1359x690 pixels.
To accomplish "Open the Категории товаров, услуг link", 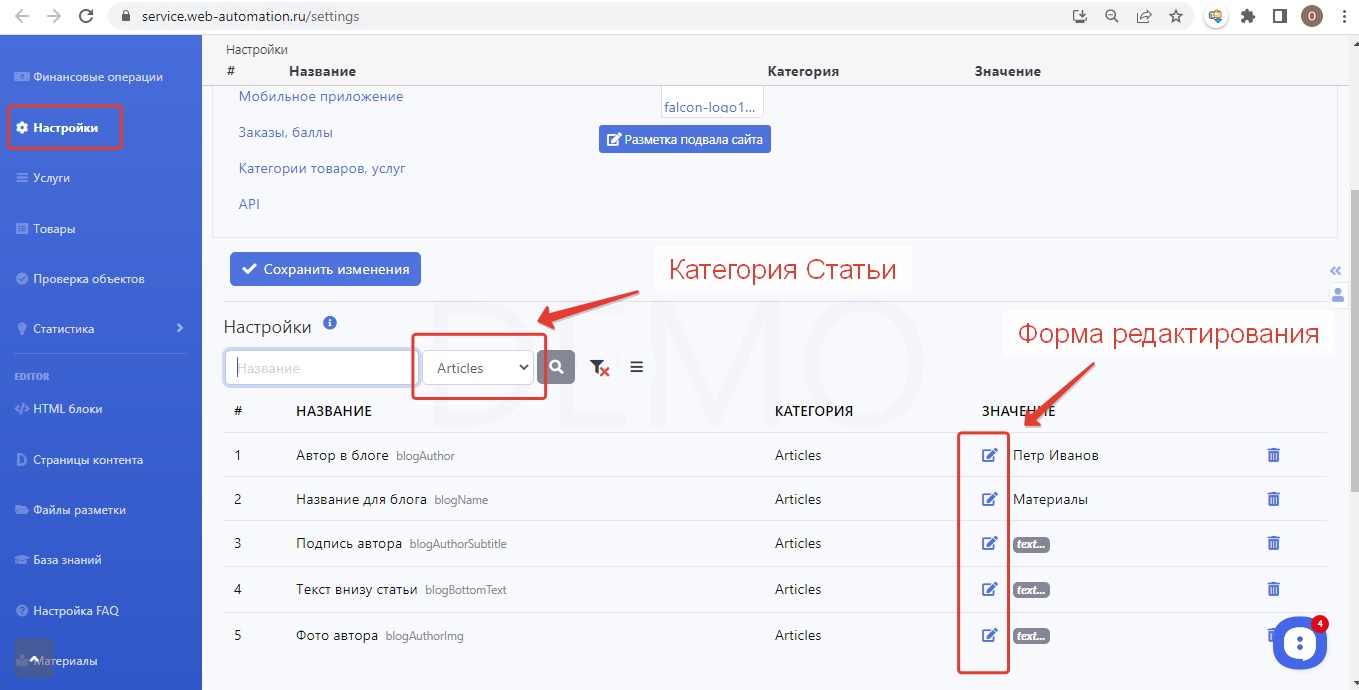I will coord(322,168).
